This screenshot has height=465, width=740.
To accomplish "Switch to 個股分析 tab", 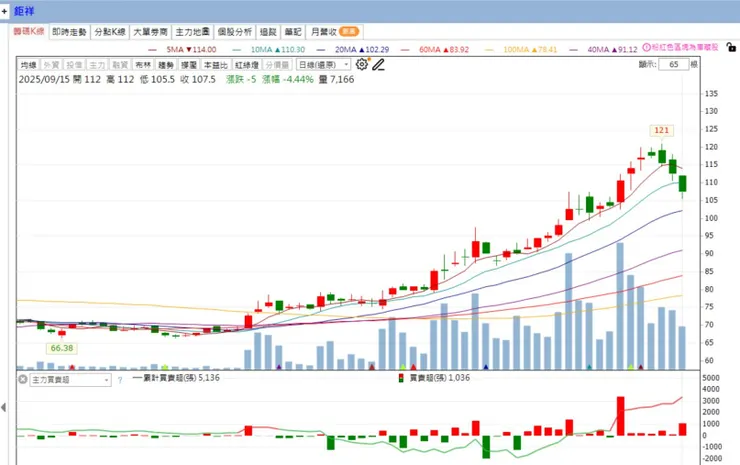I will click(x=235, y=32).
